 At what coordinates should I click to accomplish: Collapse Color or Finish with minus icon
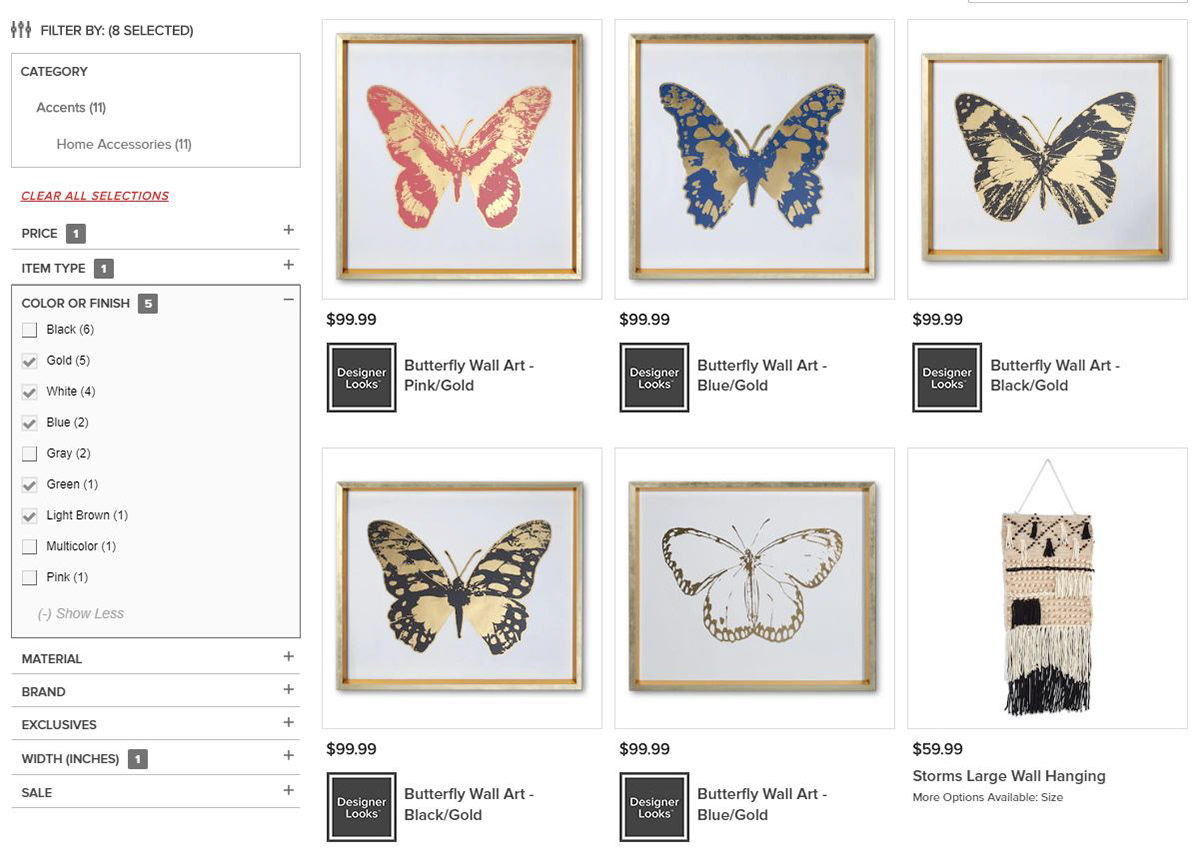(x=288, y=299)
